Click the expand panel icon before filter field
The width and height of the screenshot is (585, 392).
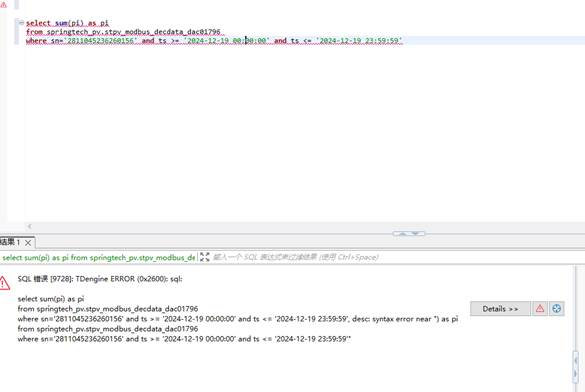click(204, 257)
